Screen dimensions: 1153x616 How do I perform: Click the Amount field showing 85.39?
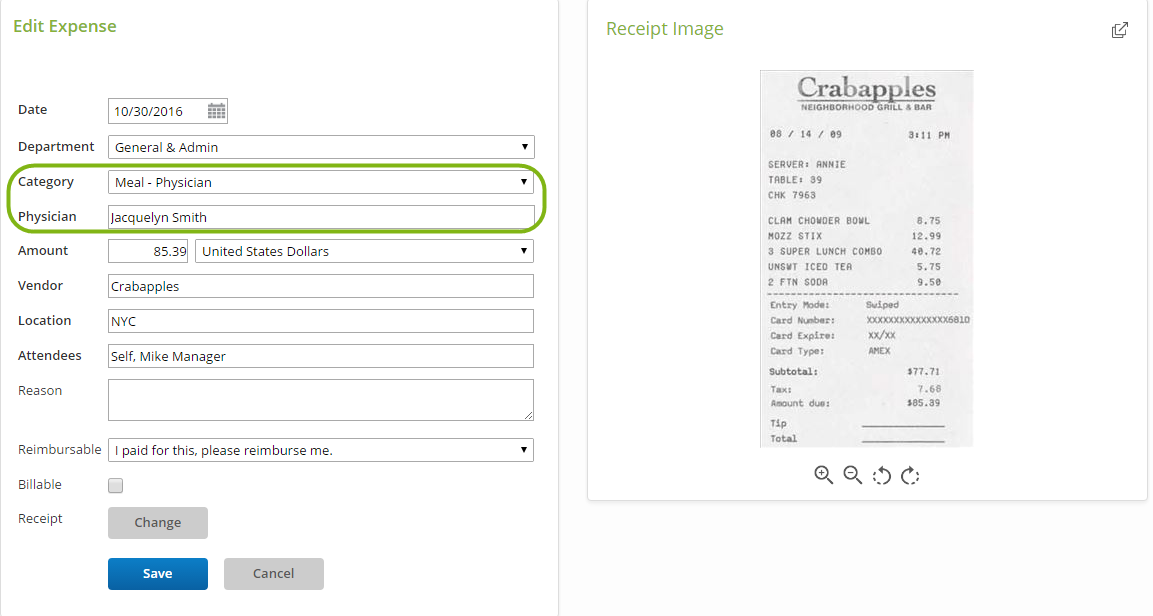148,250
